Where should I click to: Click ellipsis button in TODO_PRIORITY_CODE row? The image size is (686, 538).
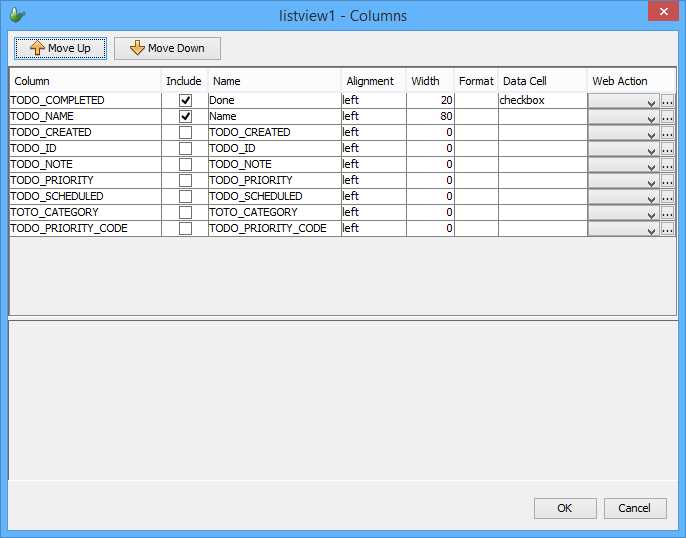tap(667, 229)
